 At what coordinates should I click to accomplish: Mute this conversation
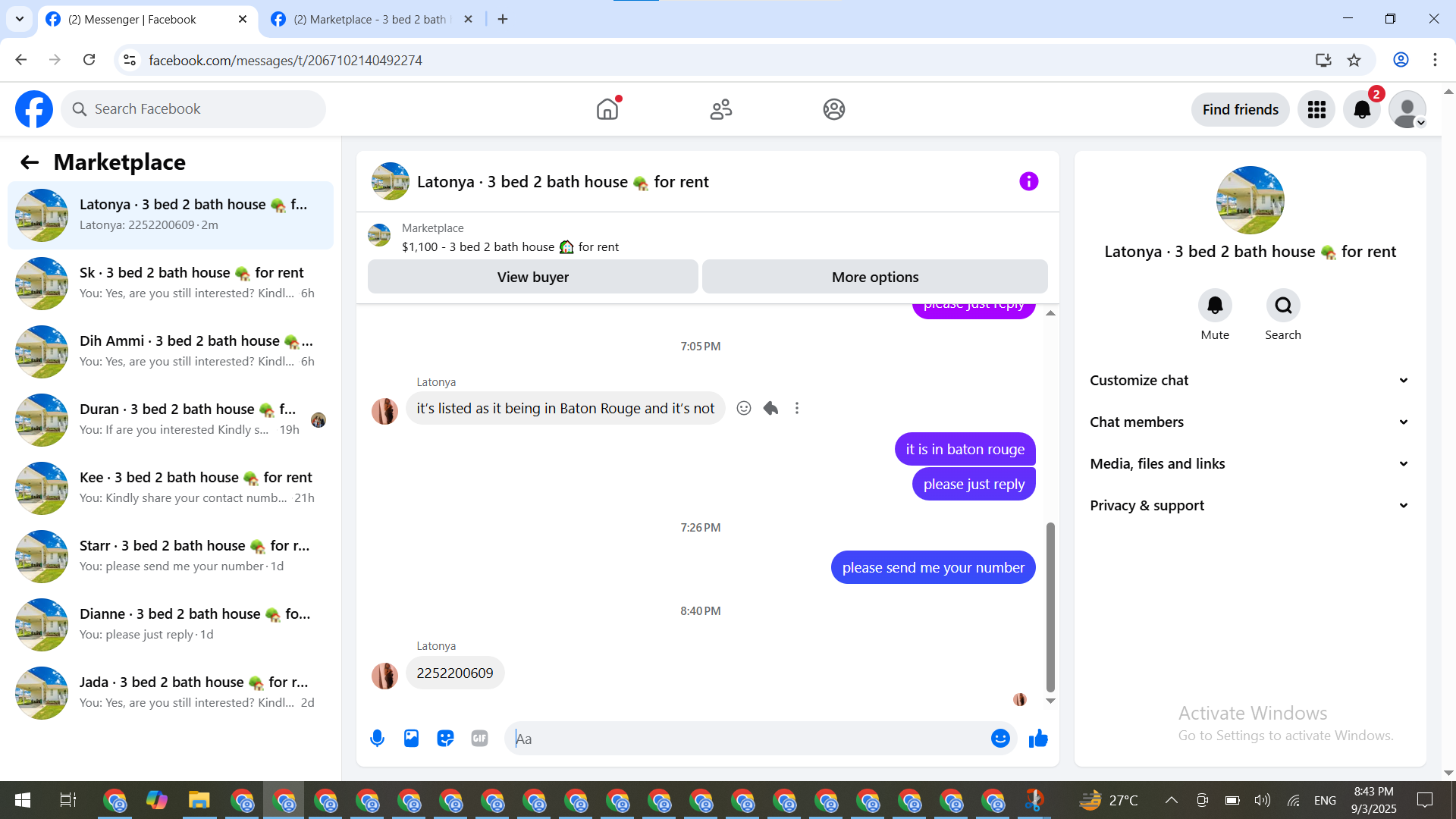(x=1215, y=306)
